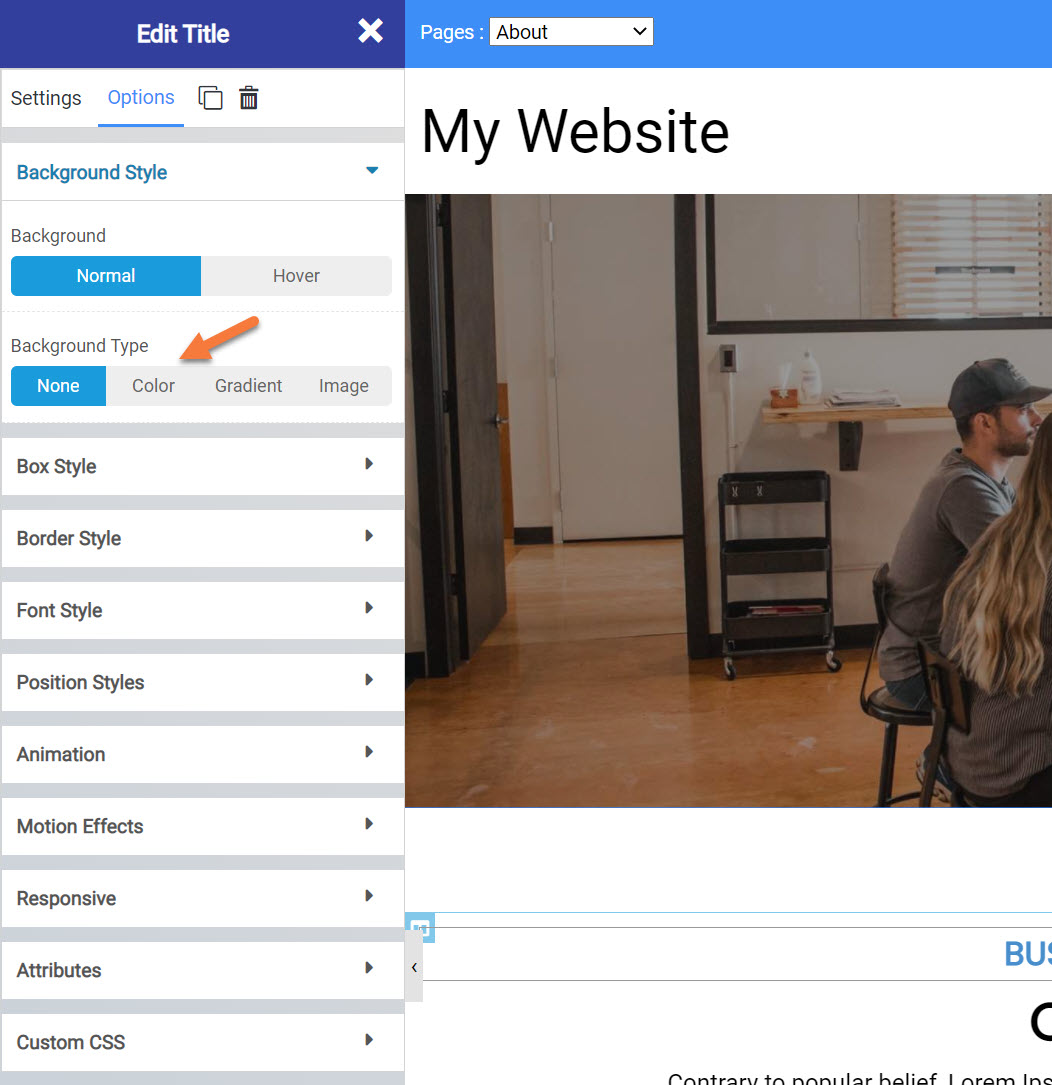The width and height of the screenshot is (1052, 1085).
Task: Select Normal background state
Action: coord(106,276)
